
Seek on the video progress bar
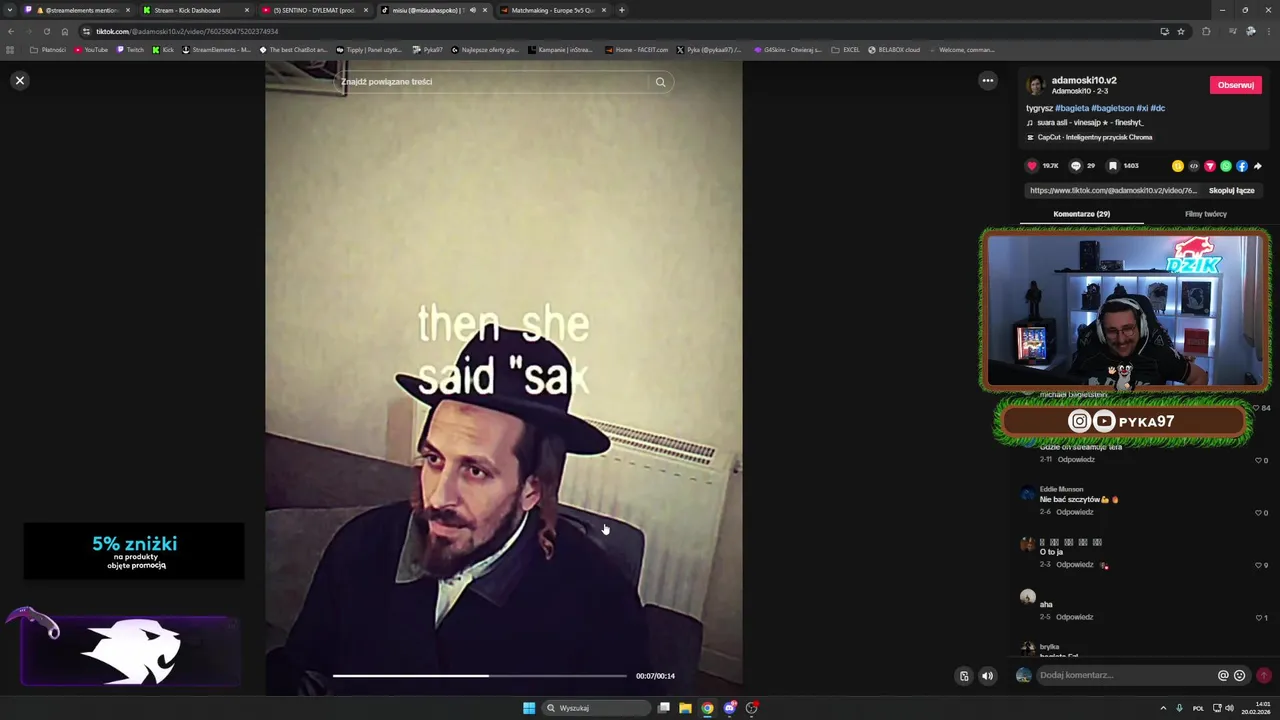(480, 676)
